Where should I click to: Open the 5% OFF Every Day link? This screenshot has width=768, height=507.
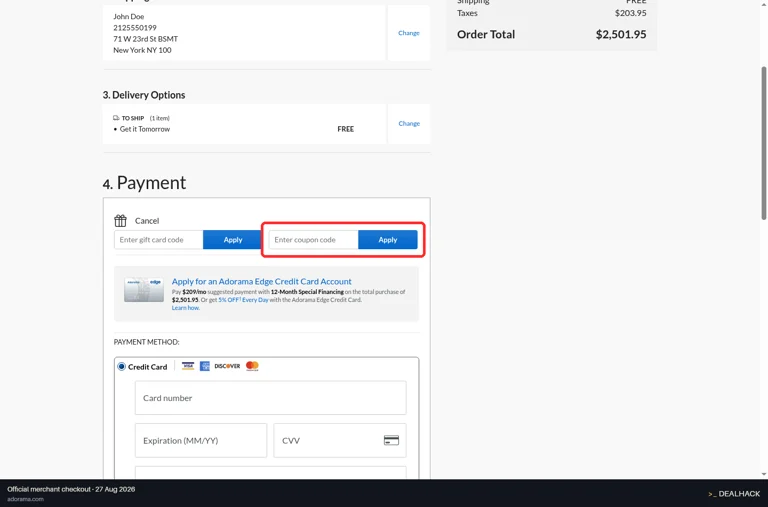(x=243, y=300)
